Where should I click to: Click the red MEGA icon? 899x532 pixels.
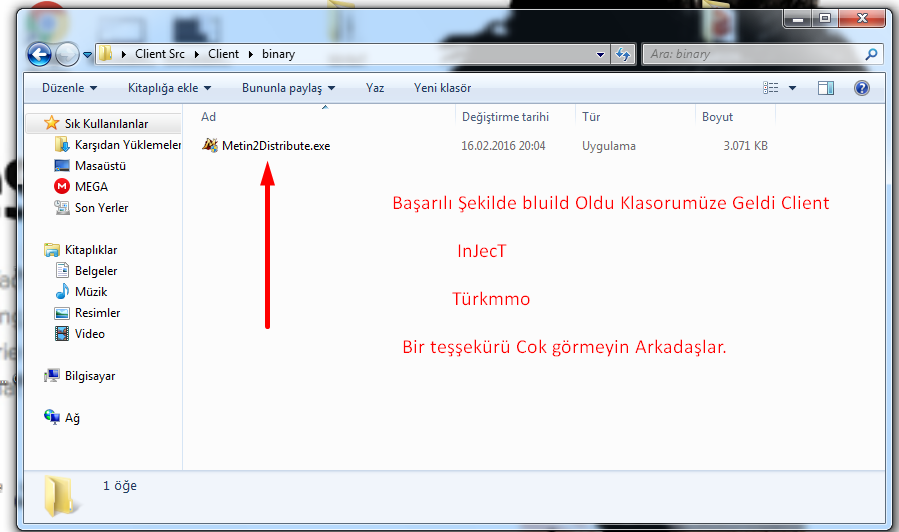[x=62, y=186]
